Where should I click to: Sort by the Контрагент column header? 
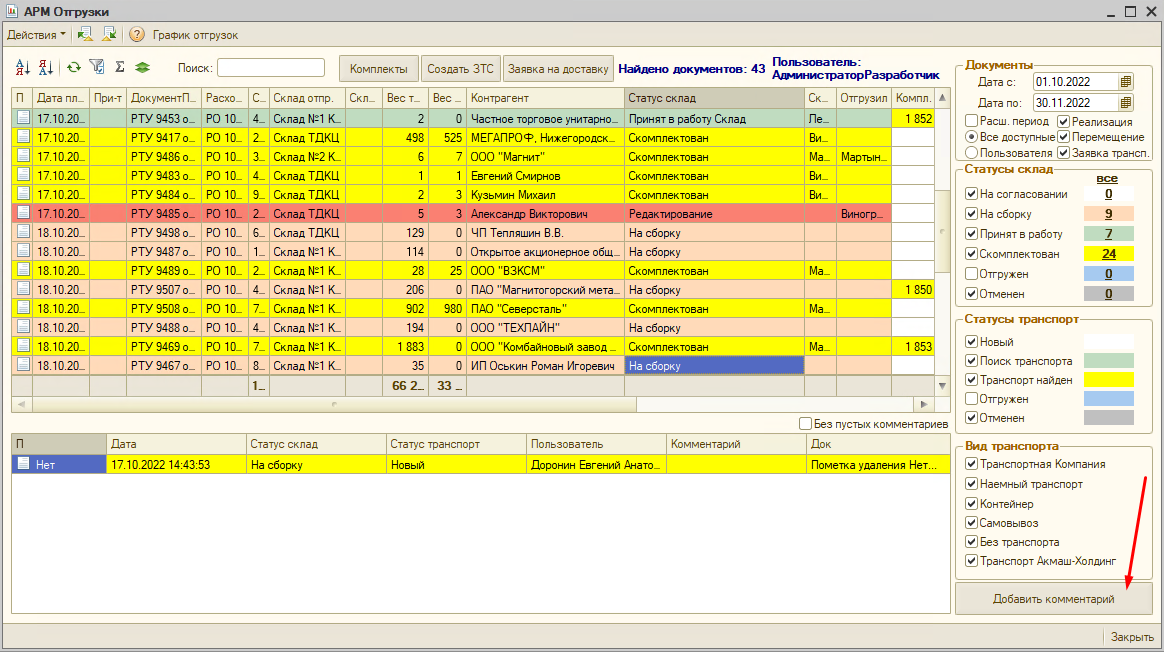click(x=545, y=98)
